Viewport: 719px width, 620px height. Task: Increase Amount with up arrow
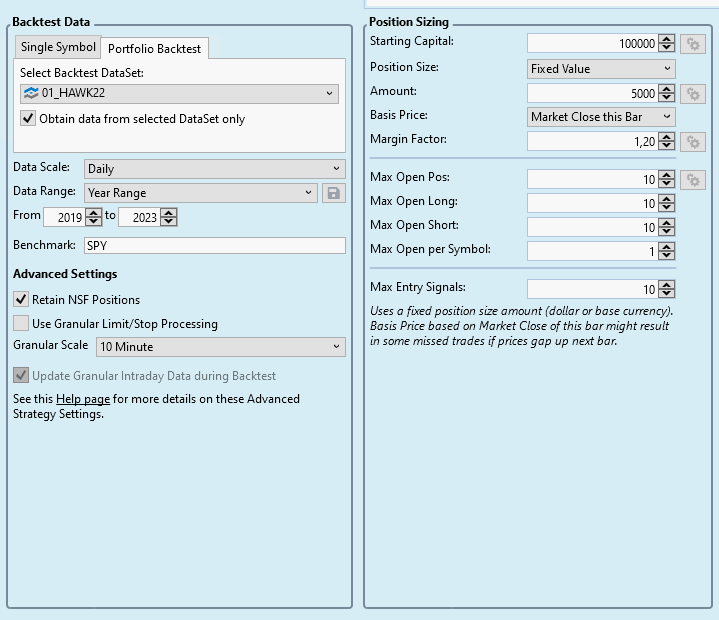coord(667,89)
